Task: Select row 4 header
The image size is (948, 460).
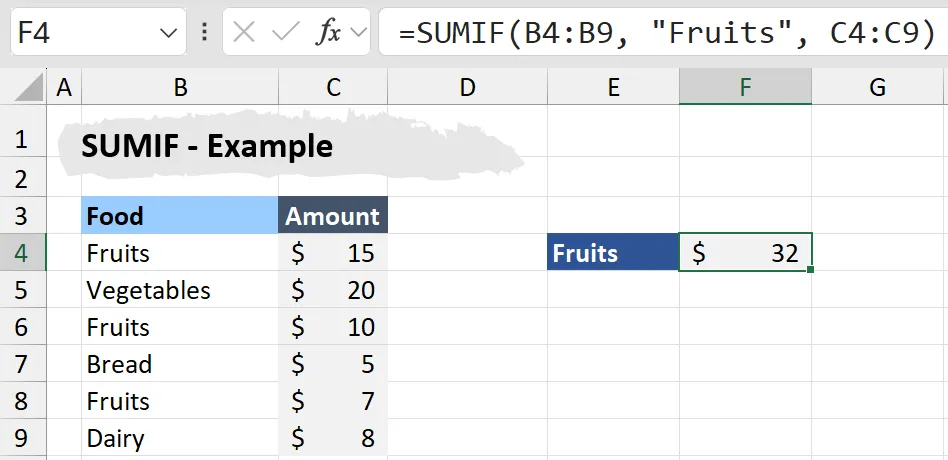Action: point(23,253)
